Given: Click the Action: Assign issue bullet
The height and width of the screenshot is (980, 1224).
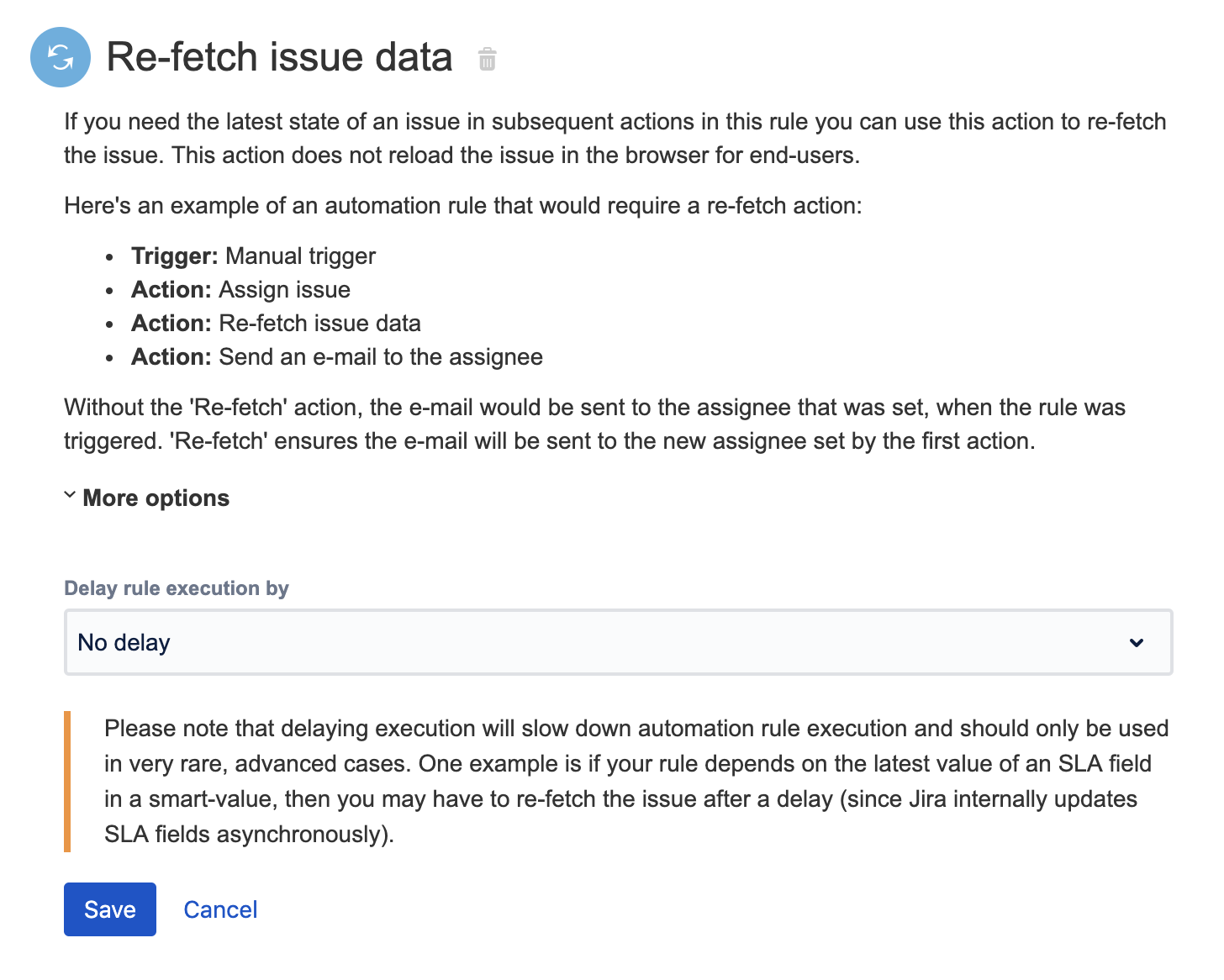Looking at the screenshot, I should click(240, 290).
